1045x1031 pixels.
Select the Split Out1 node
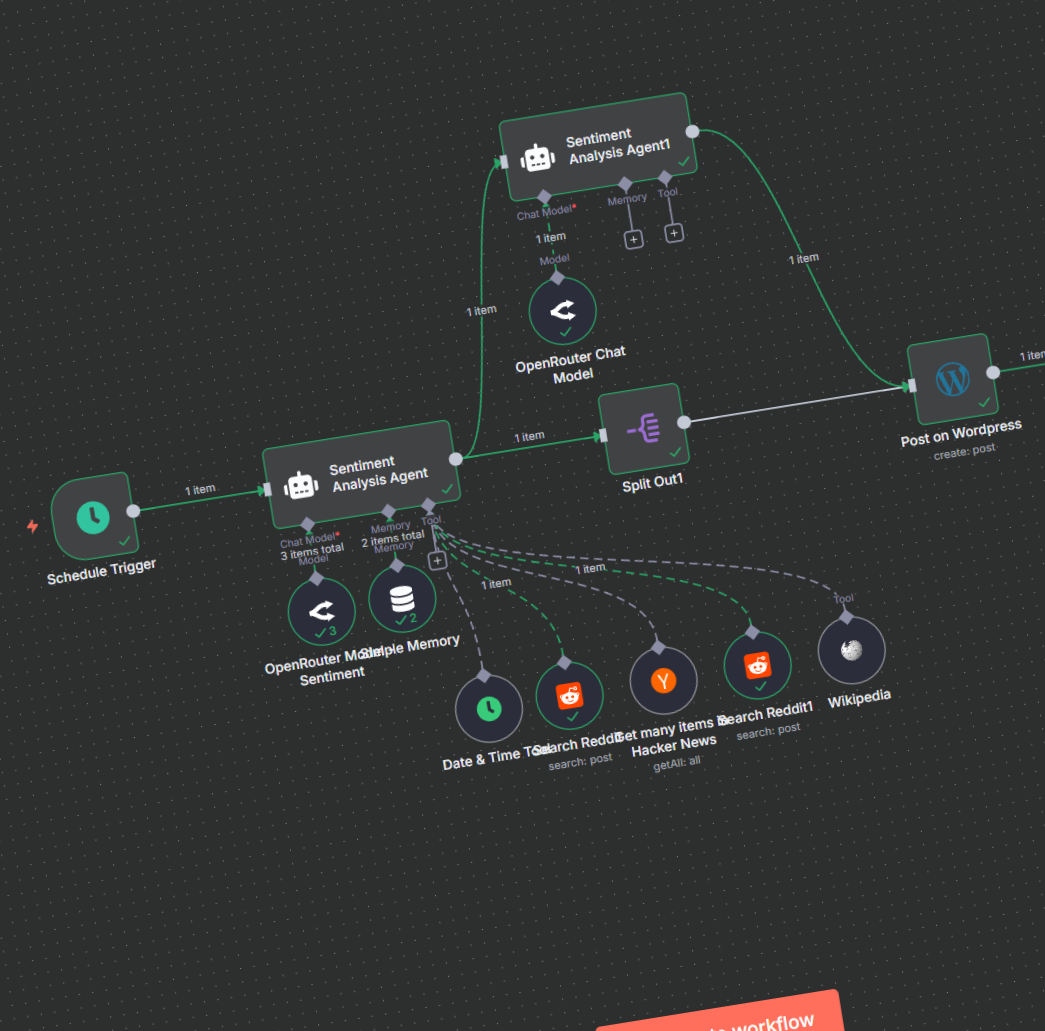(642, 429)
